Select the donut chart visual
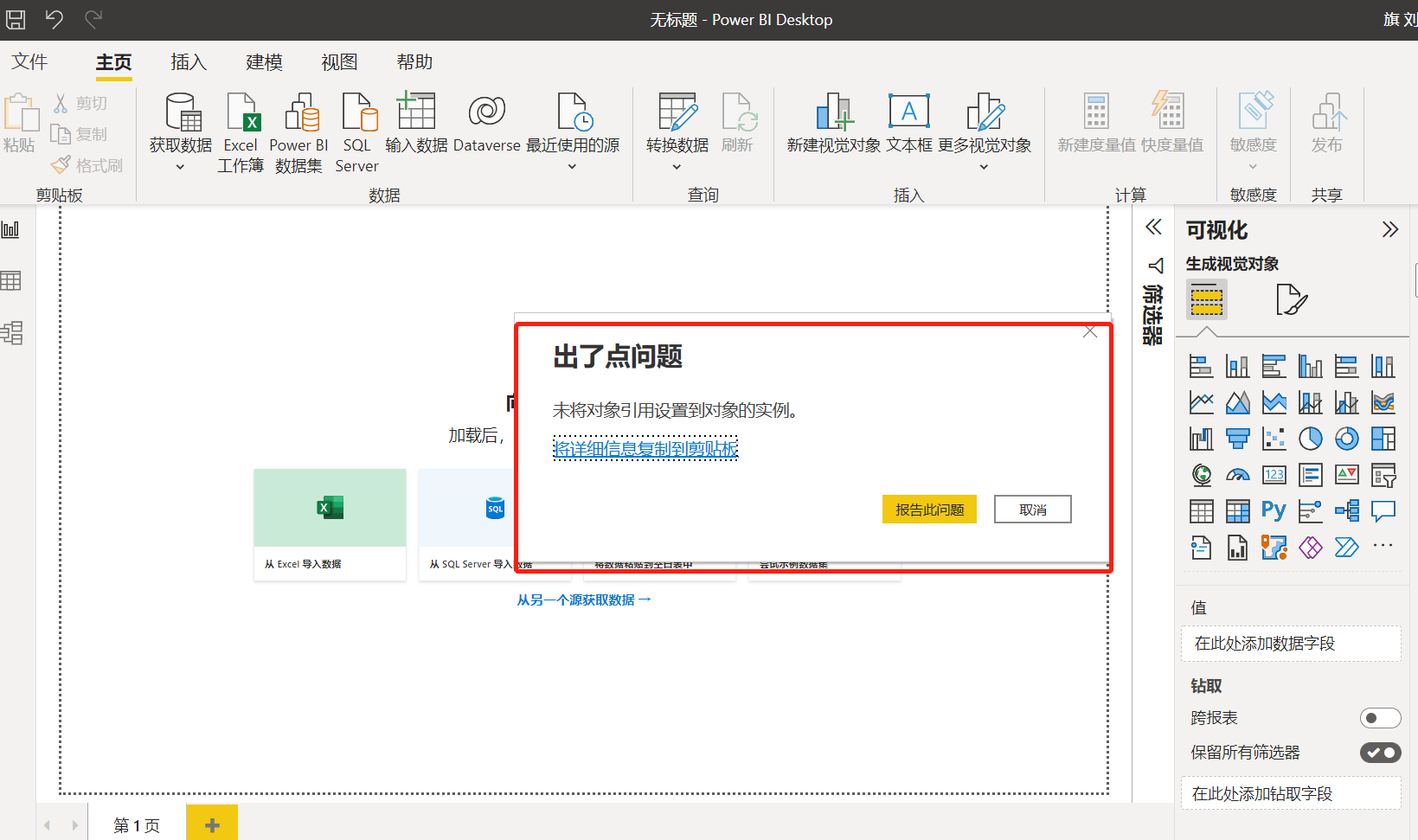The image size is (1418, 840). tap(1346, 439)
